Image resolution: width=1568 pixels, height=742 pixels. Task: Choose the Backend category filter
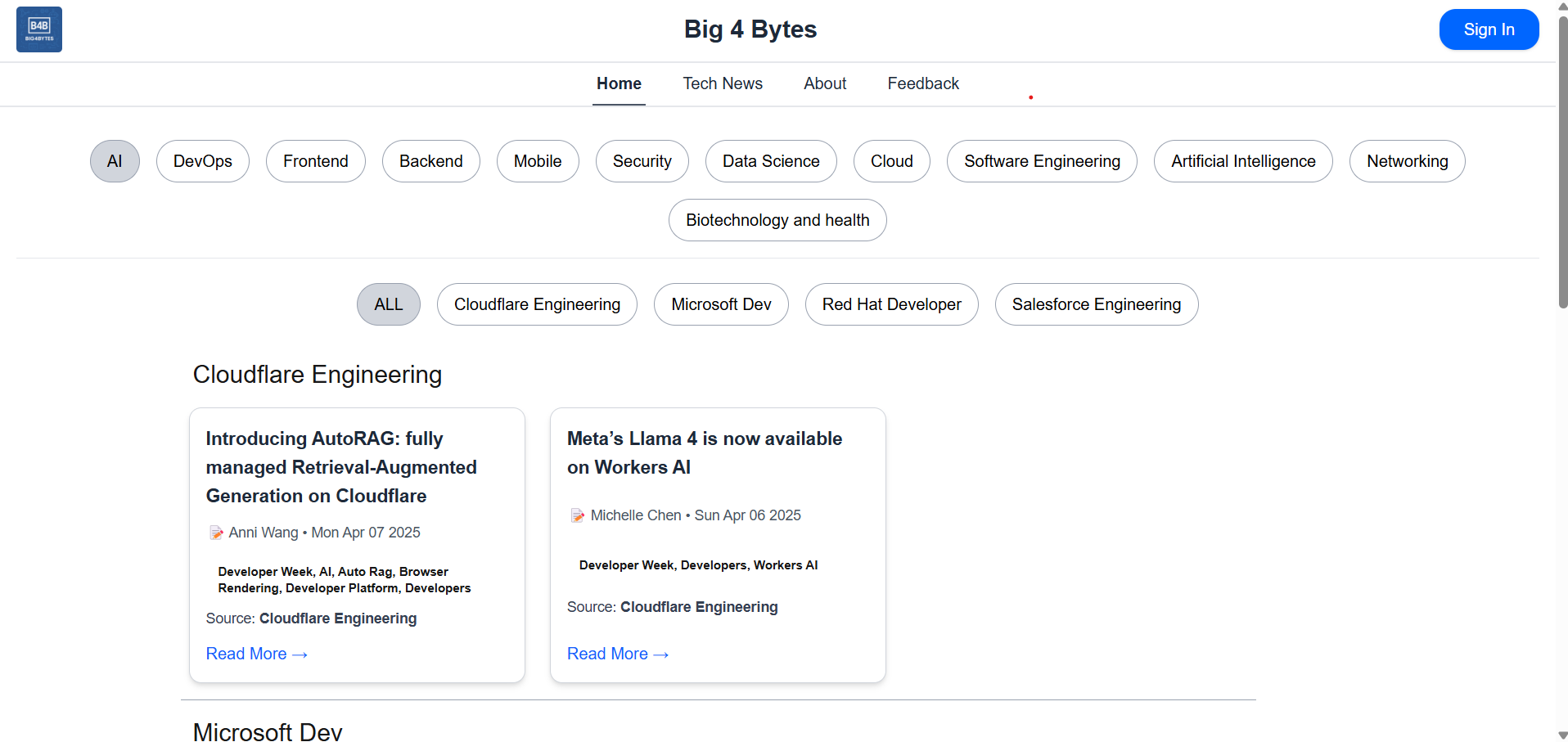[431, 161]
